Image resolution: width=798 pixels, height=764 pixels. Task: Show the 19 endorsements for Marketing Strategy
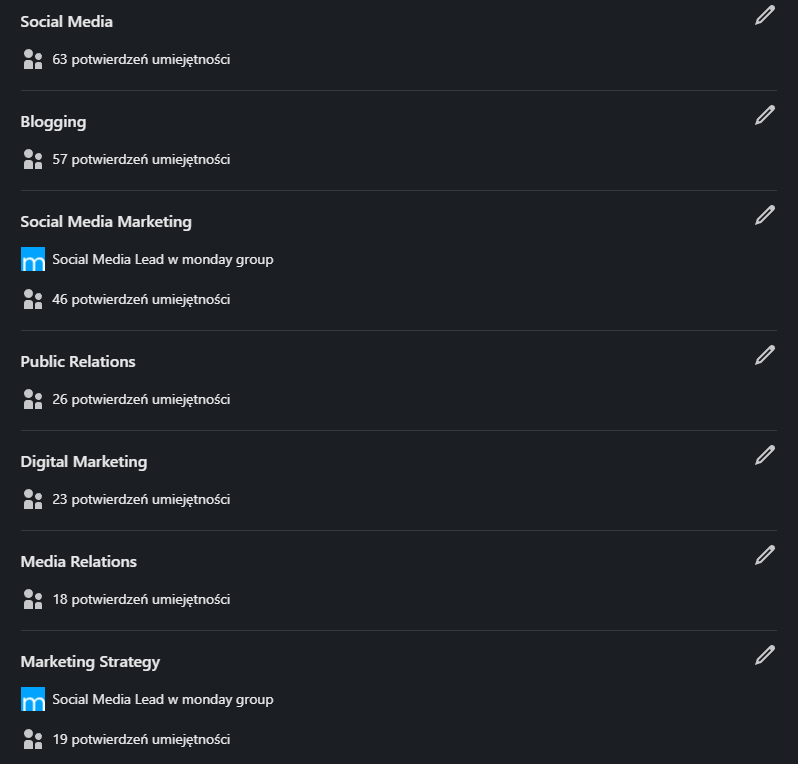pos(141,739)
